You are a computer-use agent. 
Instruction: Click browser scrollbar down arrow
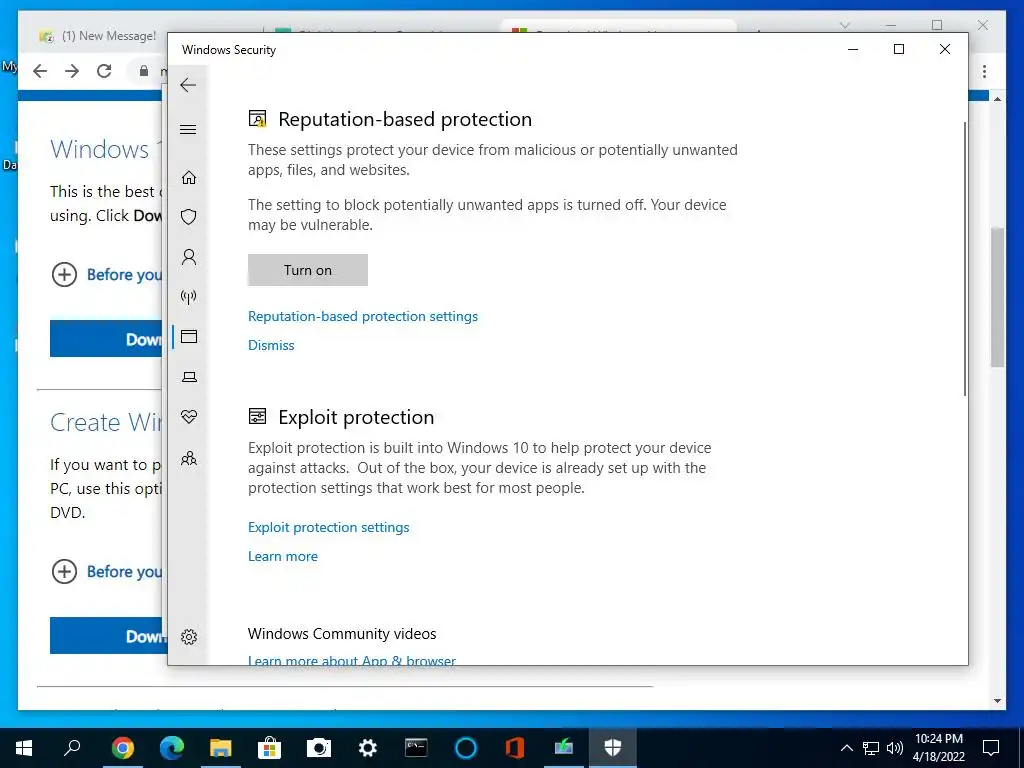click(x=997, y=701)
